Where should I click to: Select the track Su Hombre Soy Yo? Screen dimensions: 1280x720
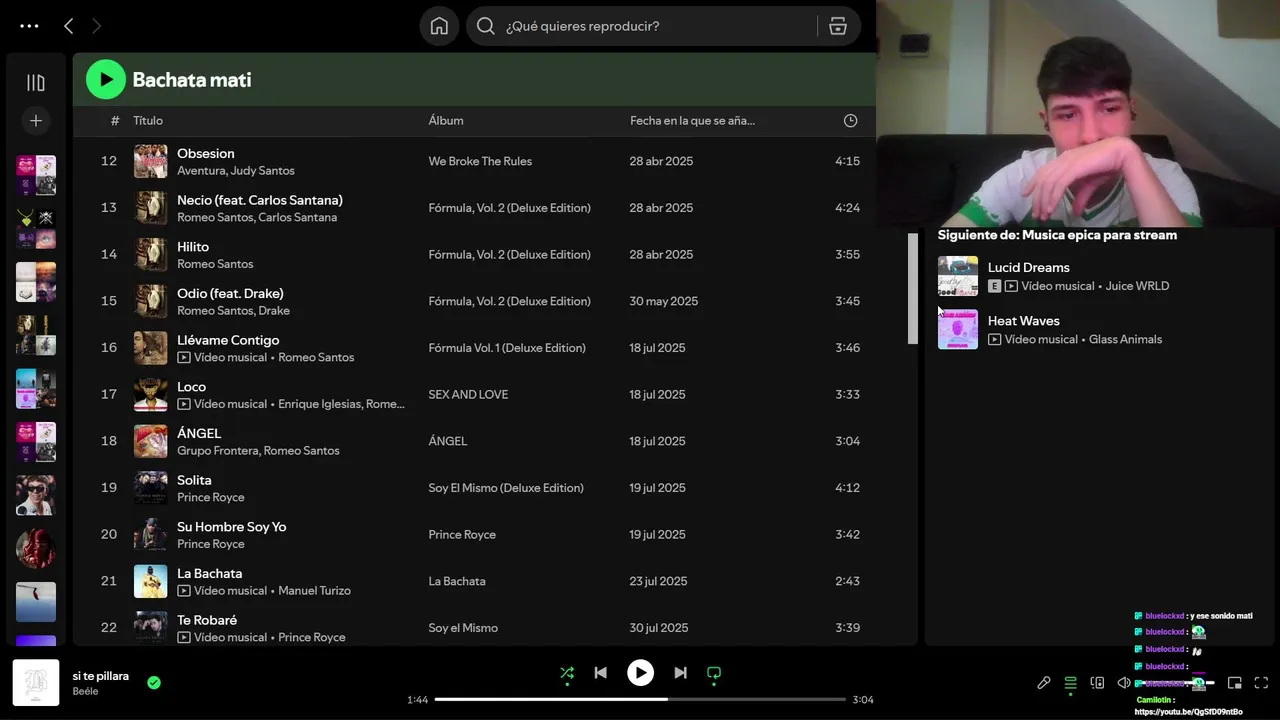click(231, 527)
